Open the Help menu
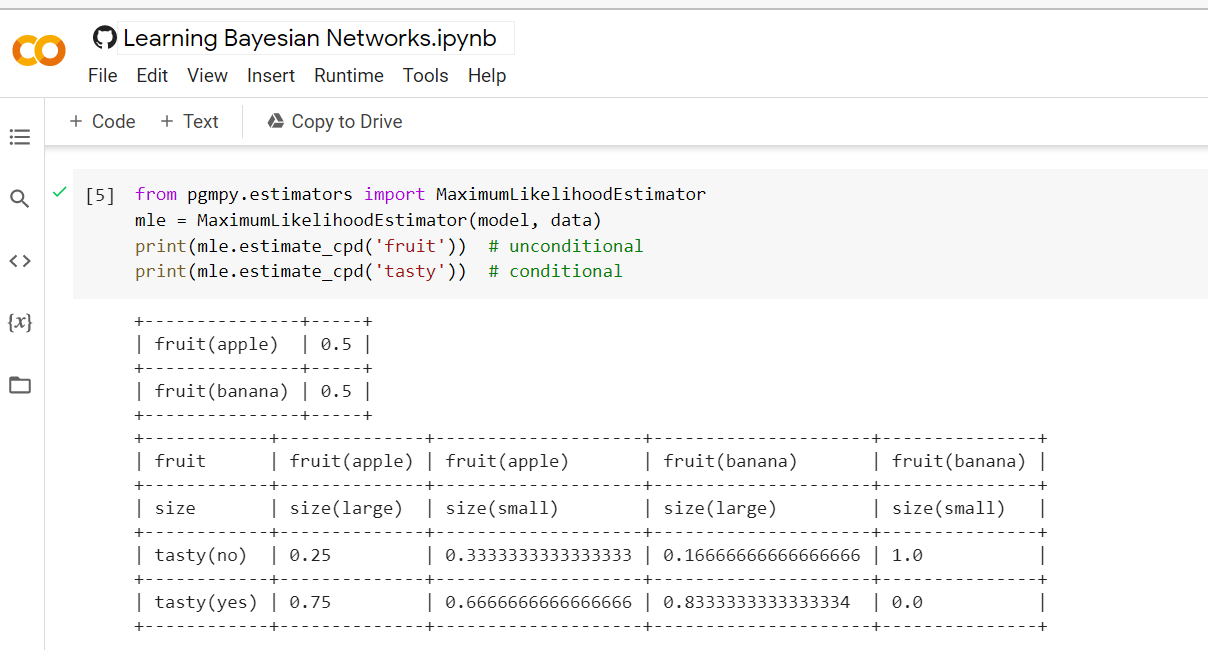 tap(487, 75)
